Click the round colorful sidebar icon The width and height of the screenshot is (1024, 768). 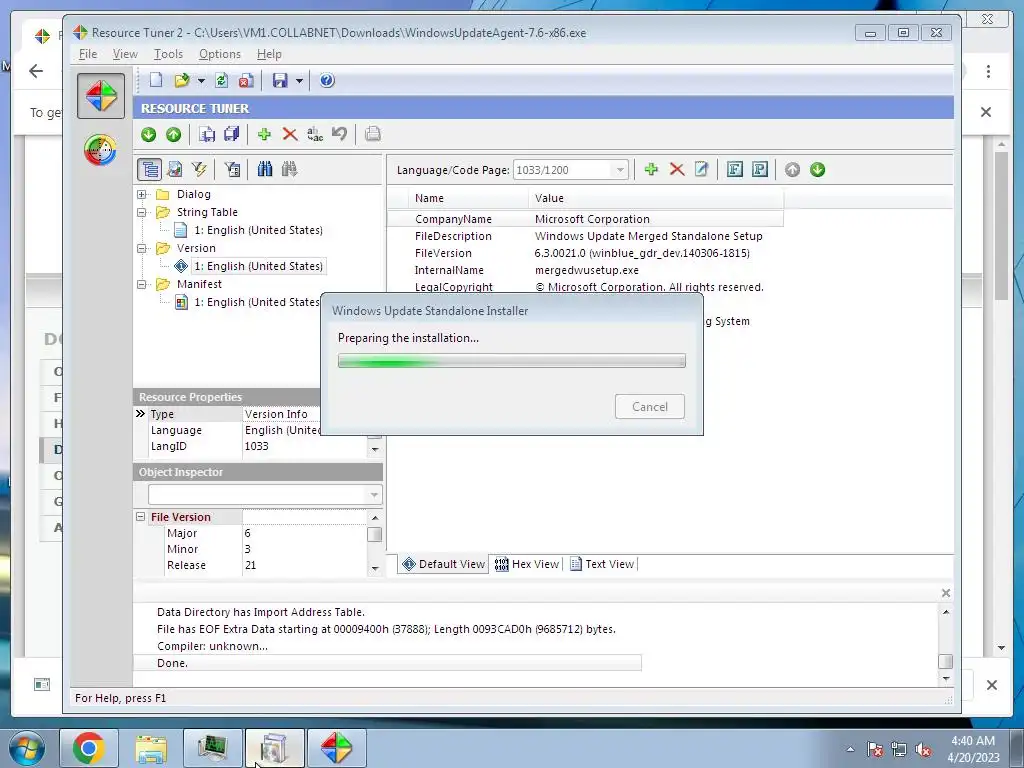pyautogui.click(x=101, y=150)
